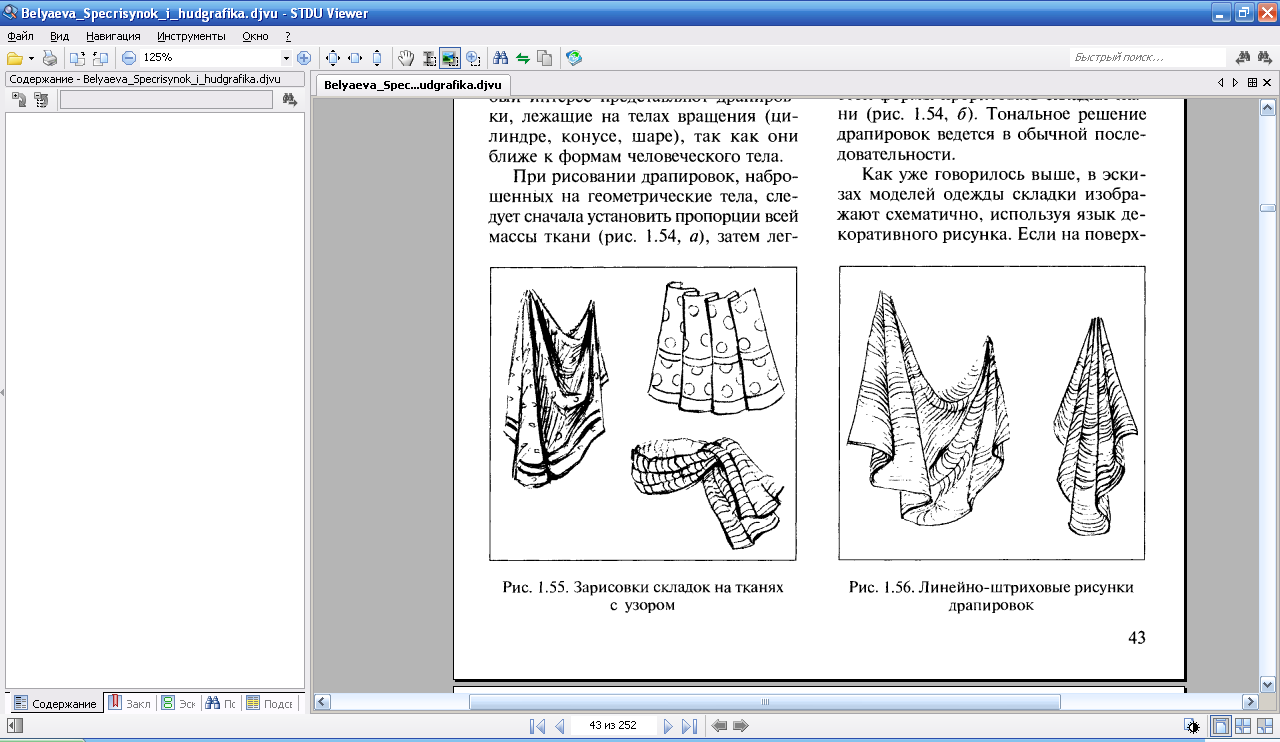Find previous match with left binoculars icon
This screenshot has height=742, width=1280.
click(x=1244, y=58)
